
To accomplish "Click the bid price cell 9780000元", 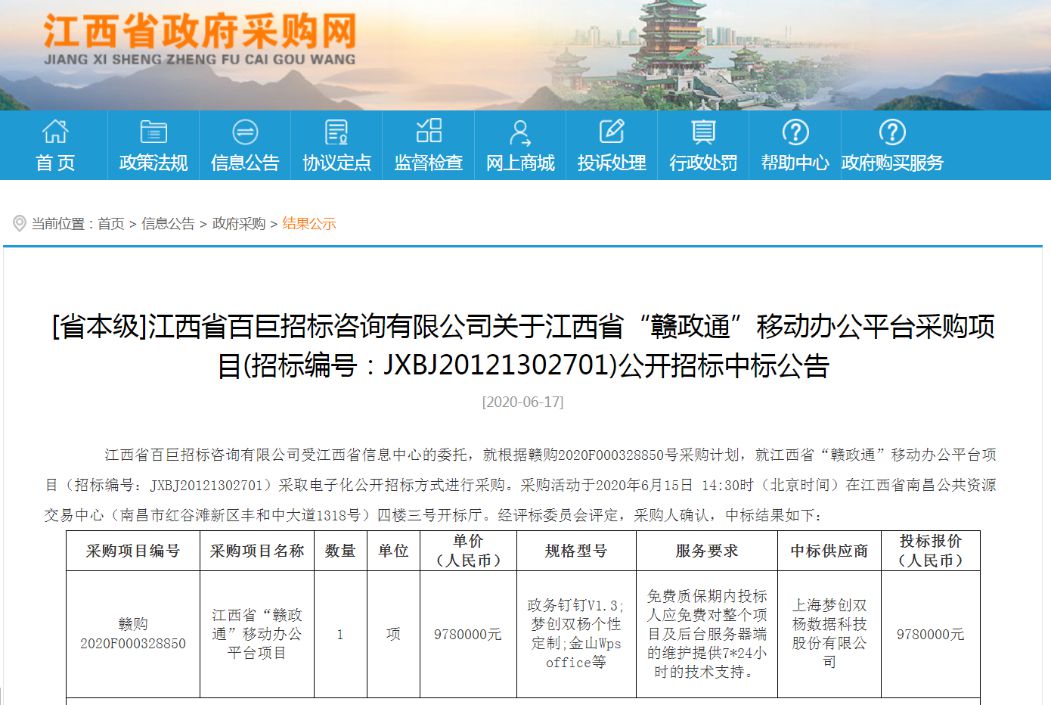I will (x=930, y=634).
